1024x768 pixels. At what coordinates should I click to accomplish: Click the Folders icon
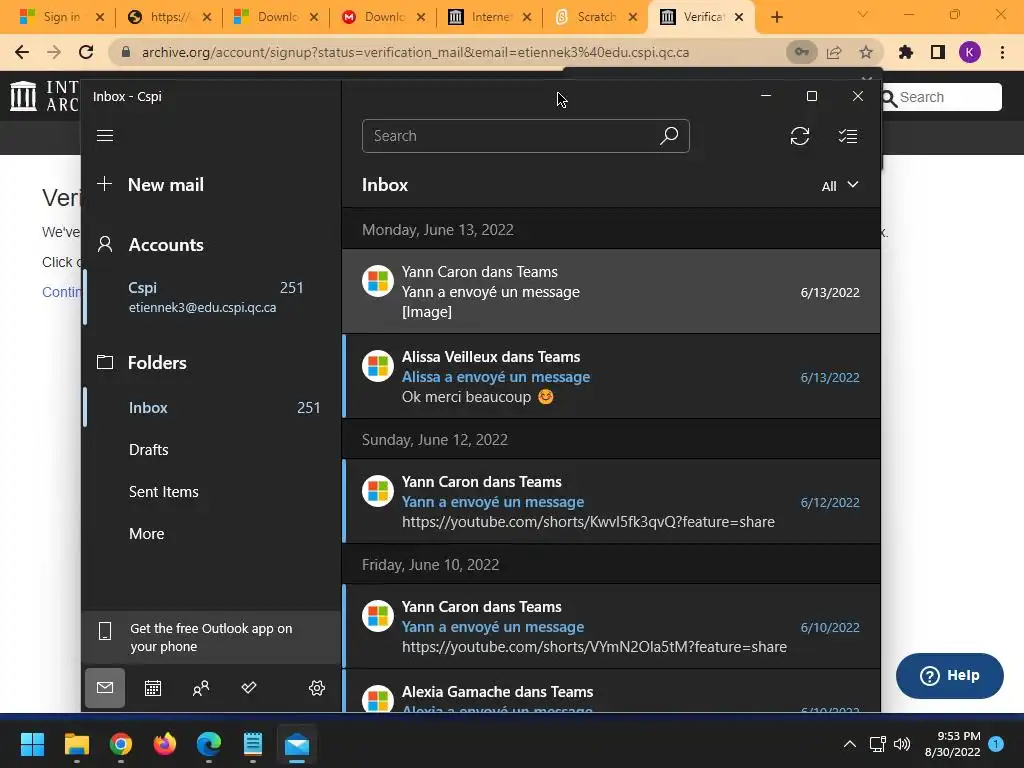(x=104, y=362)
